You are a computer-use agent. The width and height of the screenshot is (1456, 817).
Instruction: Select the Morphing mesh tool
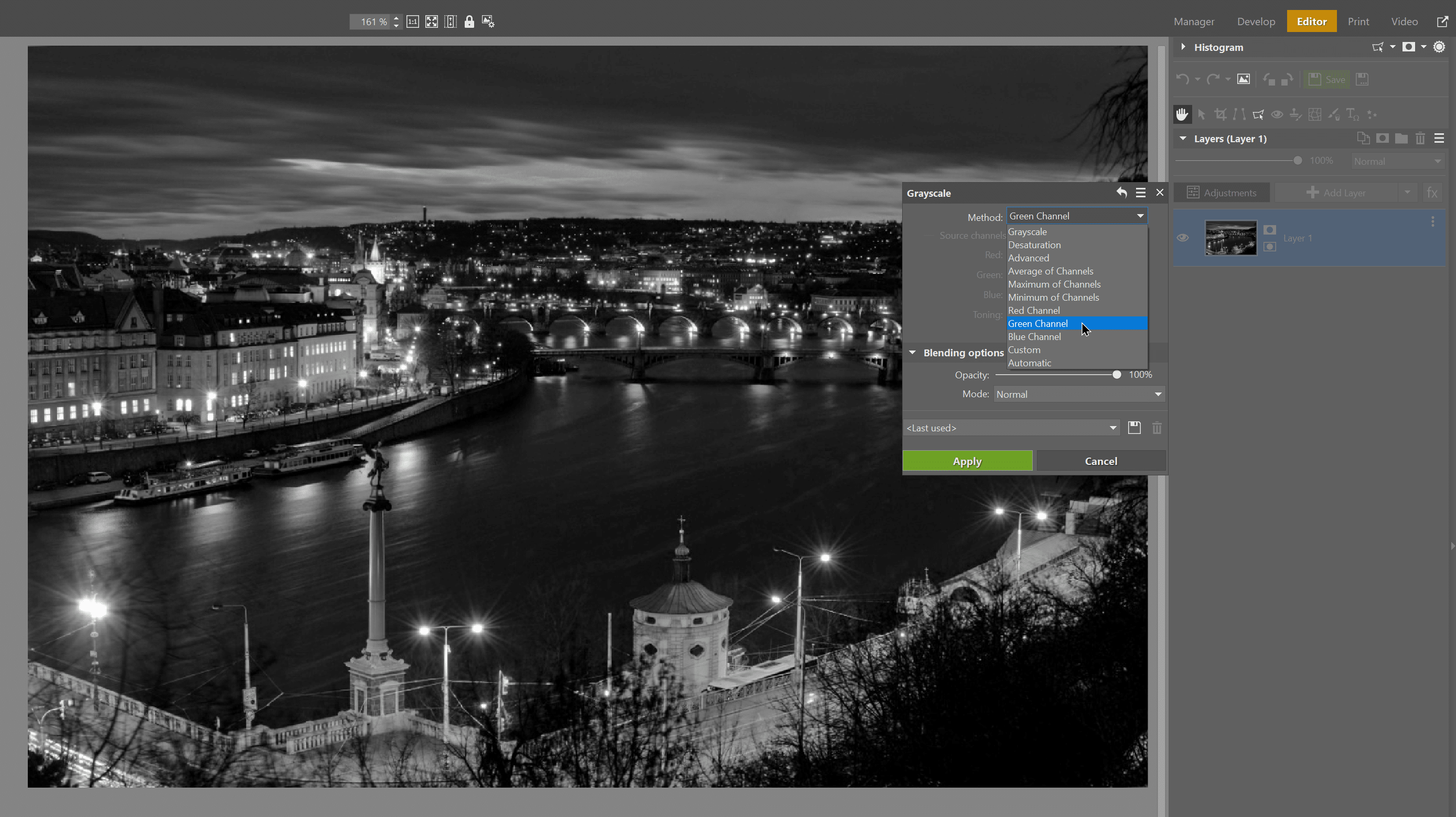1315,114
